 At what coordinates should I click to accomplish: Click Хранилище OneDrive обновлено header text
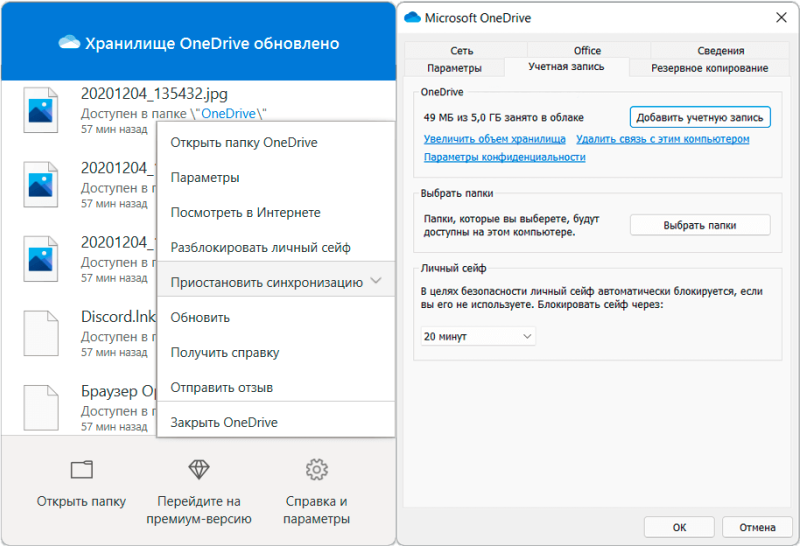212,43
